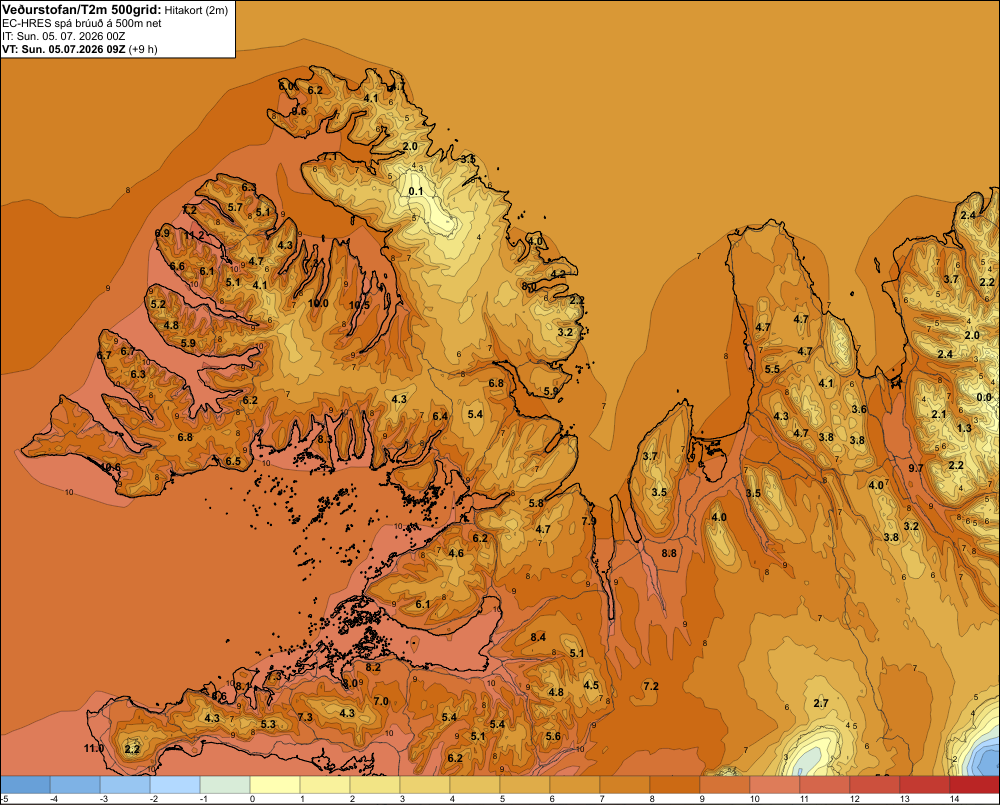Select the 2.2 reading on the Snæfellsnes tip
The height and width of the screenshot is (805, 1000).
(132, 750)
